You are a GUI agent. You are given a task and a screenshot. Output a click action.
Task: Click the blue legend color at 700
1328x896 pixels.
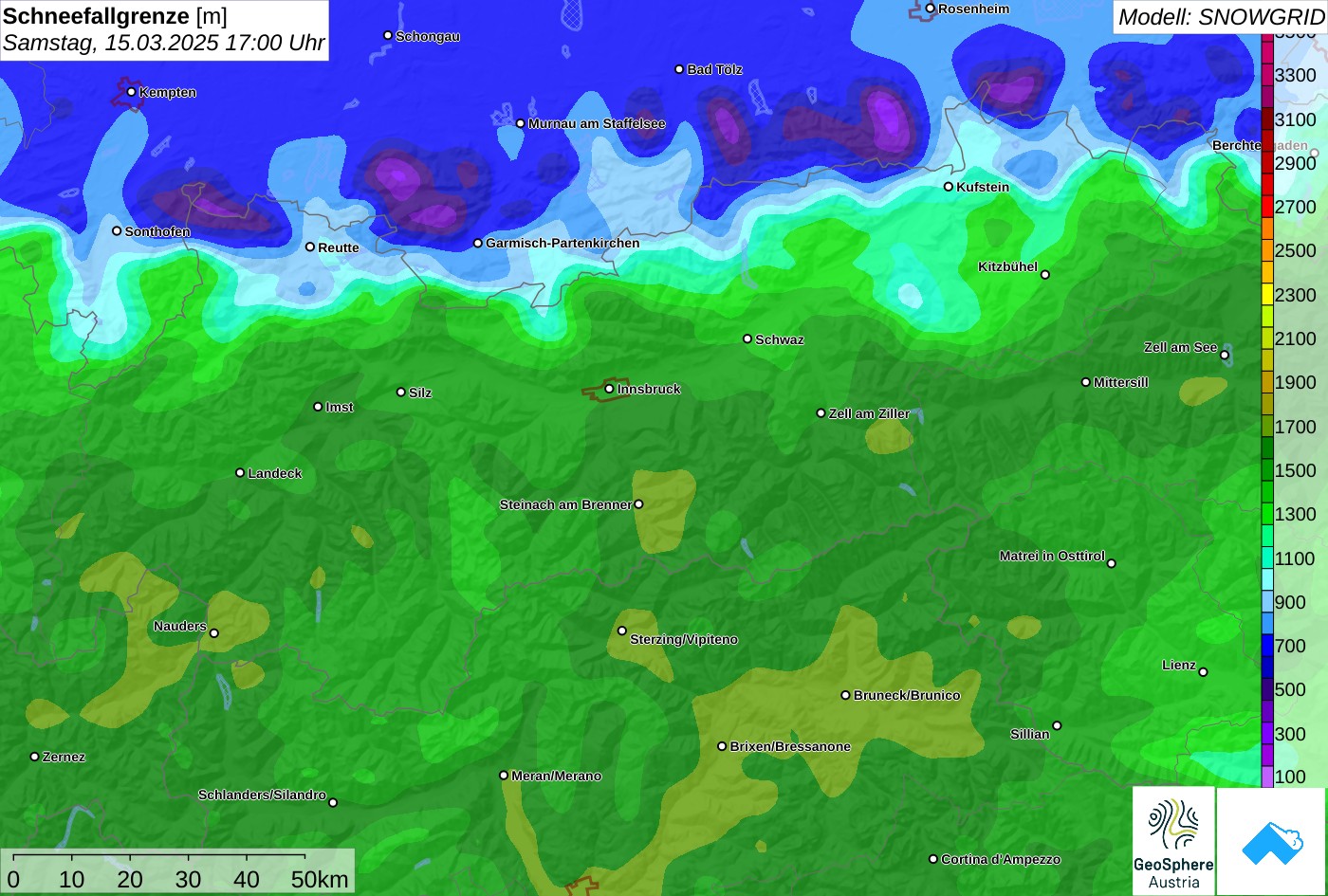(1267, 646)
